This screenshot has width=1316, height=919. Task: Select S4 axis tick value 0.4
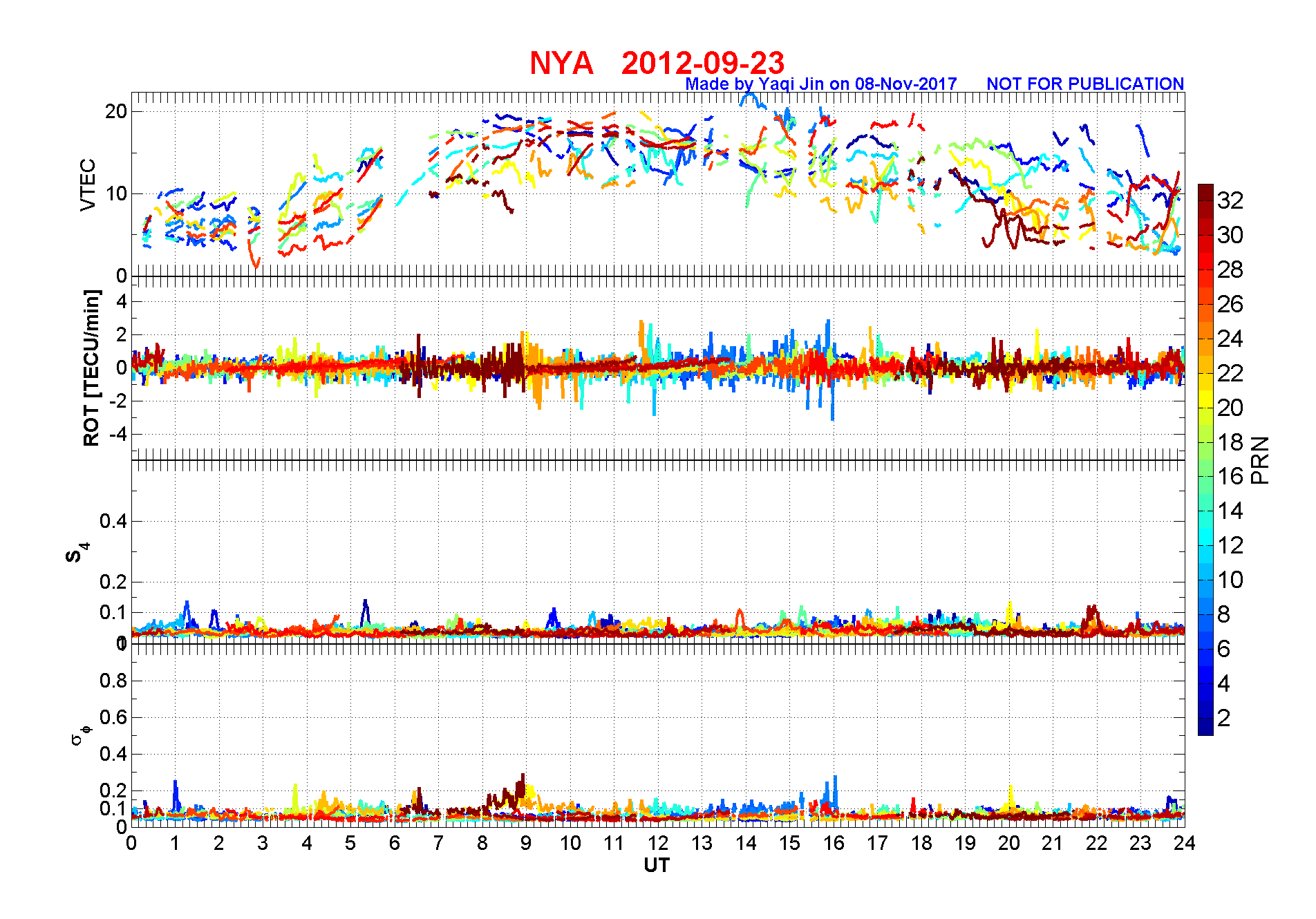point(113,521)
